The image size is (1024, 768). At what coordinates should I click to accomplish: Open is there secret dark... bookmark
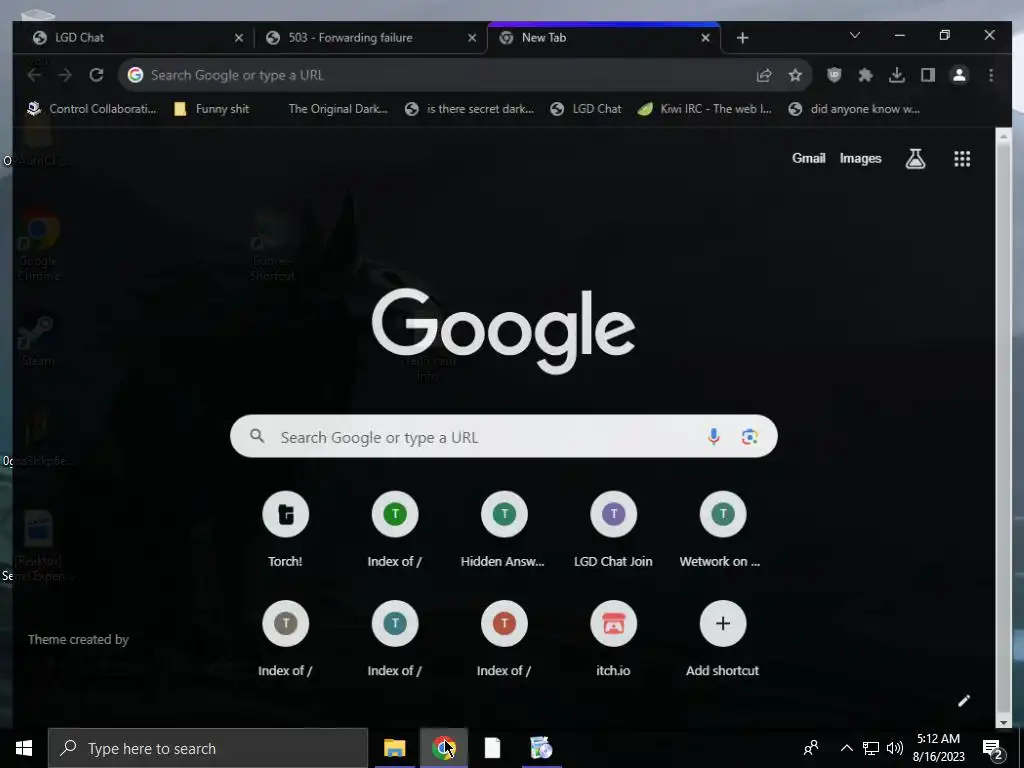(x=470, y=109)
